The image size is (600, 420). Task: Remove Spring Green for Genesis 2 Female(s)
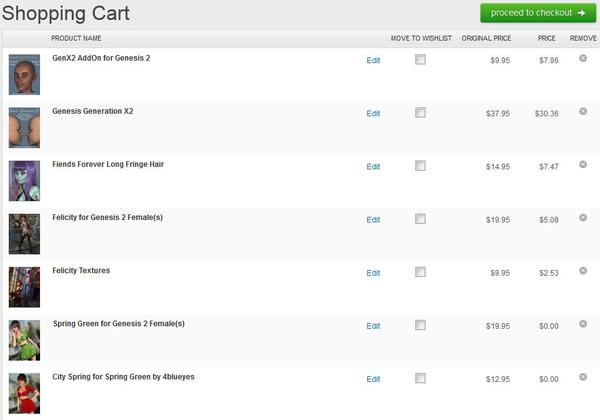point(583,324)
